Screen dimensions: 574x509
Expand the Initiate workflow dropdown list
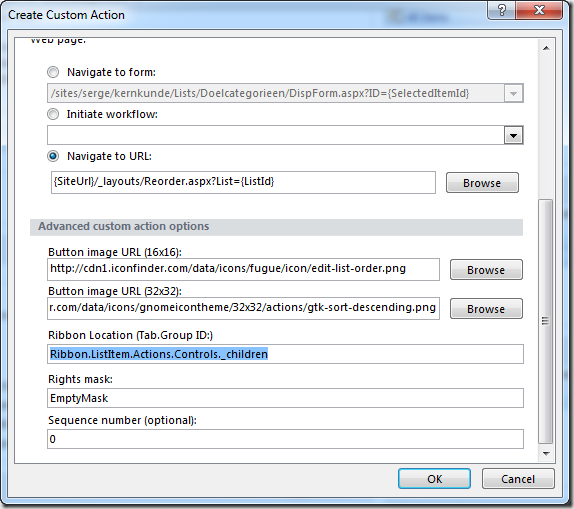click(514, 136)
